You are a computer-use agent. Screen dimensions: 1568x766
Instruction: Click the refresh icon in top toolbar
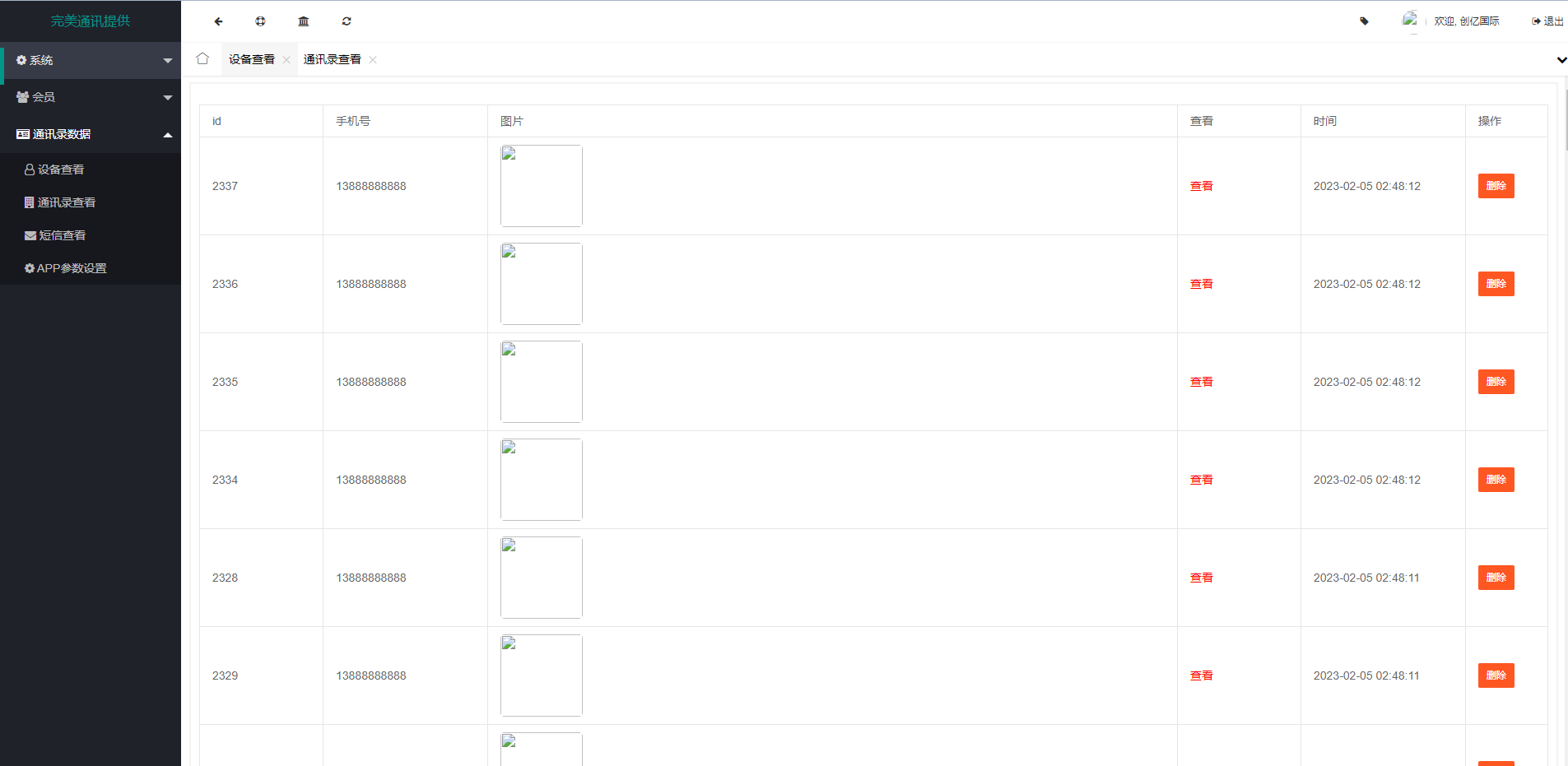[347, 21]
